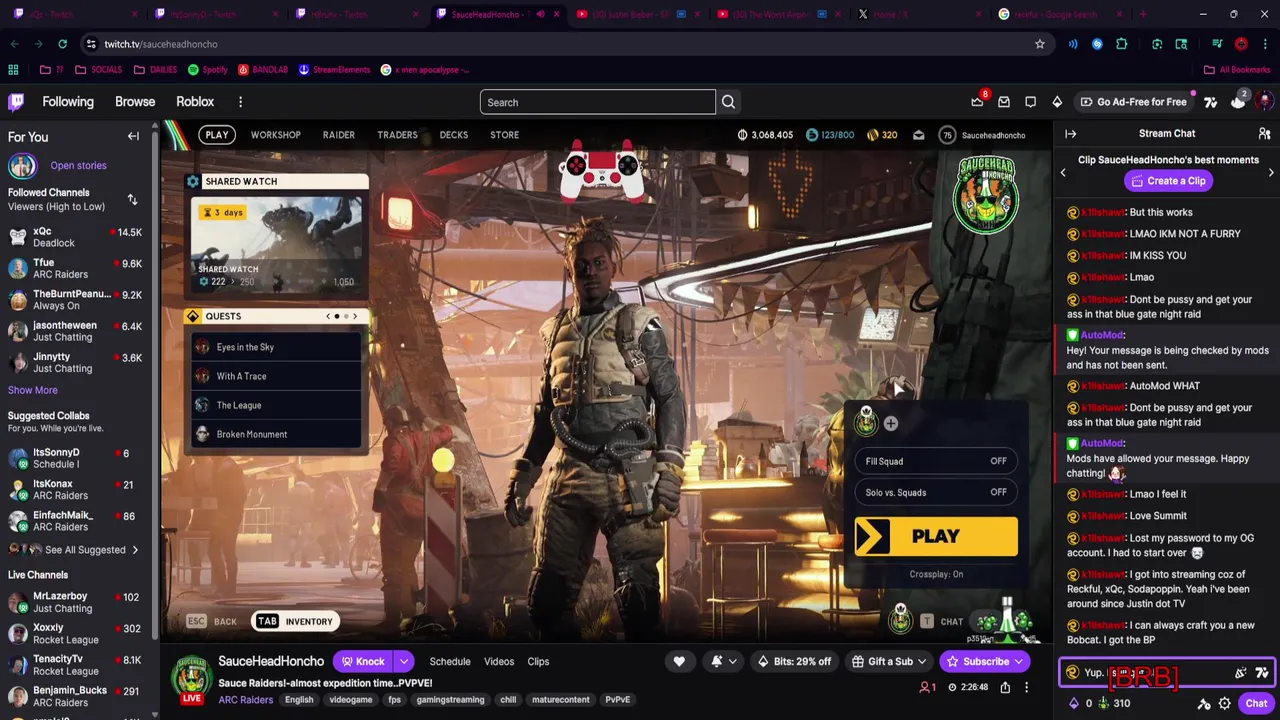Open the Browse tab
This screenshot has width=1280, height=720.
135,102
